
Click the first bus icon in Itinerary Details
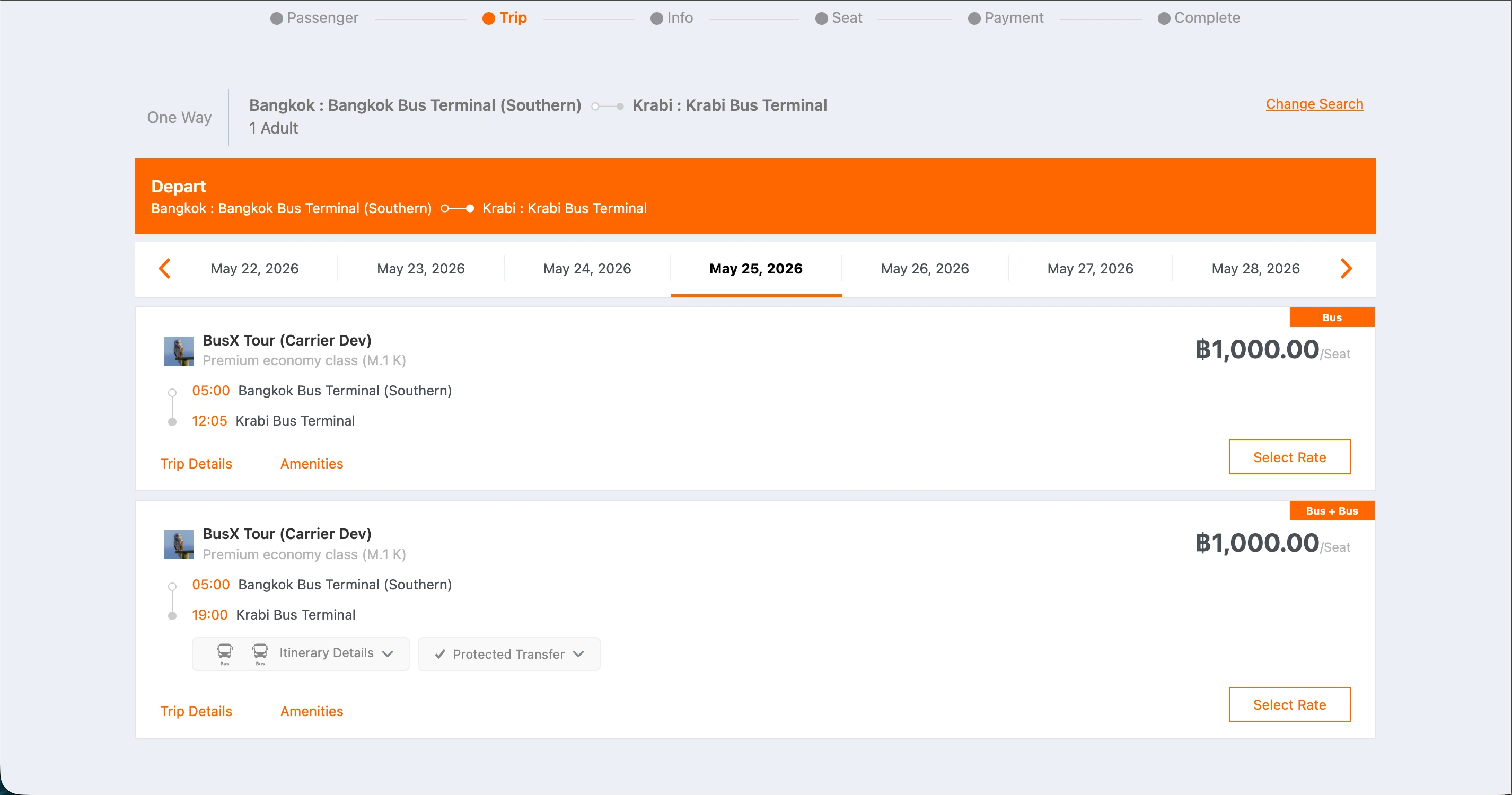[x=225, y=653]
